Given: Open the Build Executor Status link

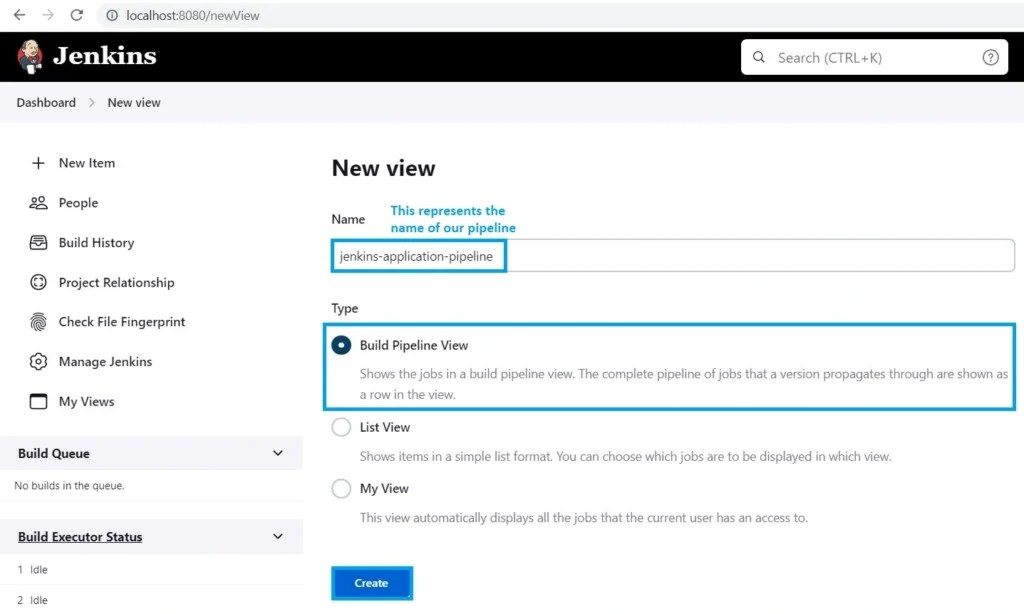Looking at the screenshot, I should [80, 537].
